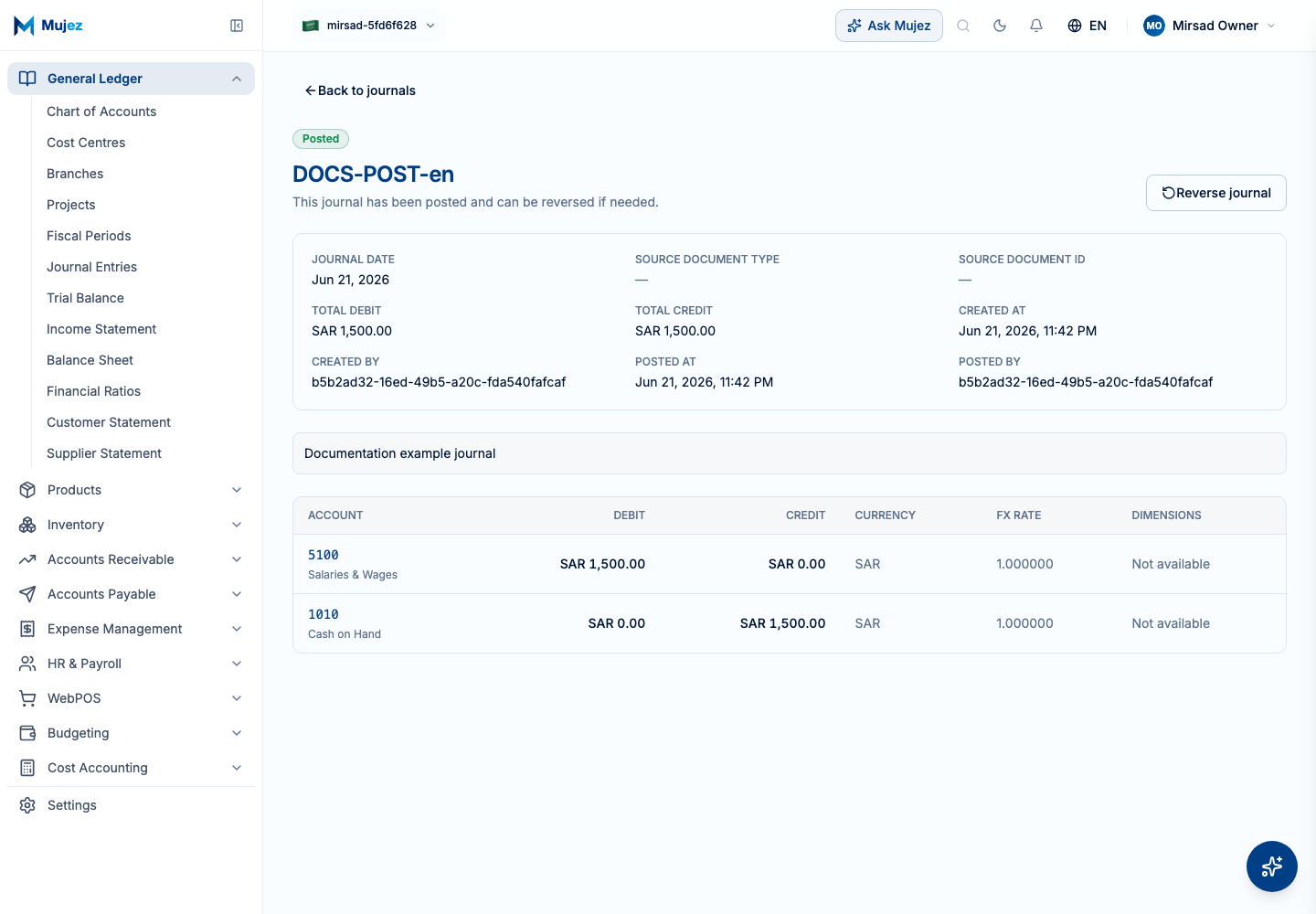Open Balance Sheet report
This screenshot has width=1316, height=914.
click(x=90, y=360)
